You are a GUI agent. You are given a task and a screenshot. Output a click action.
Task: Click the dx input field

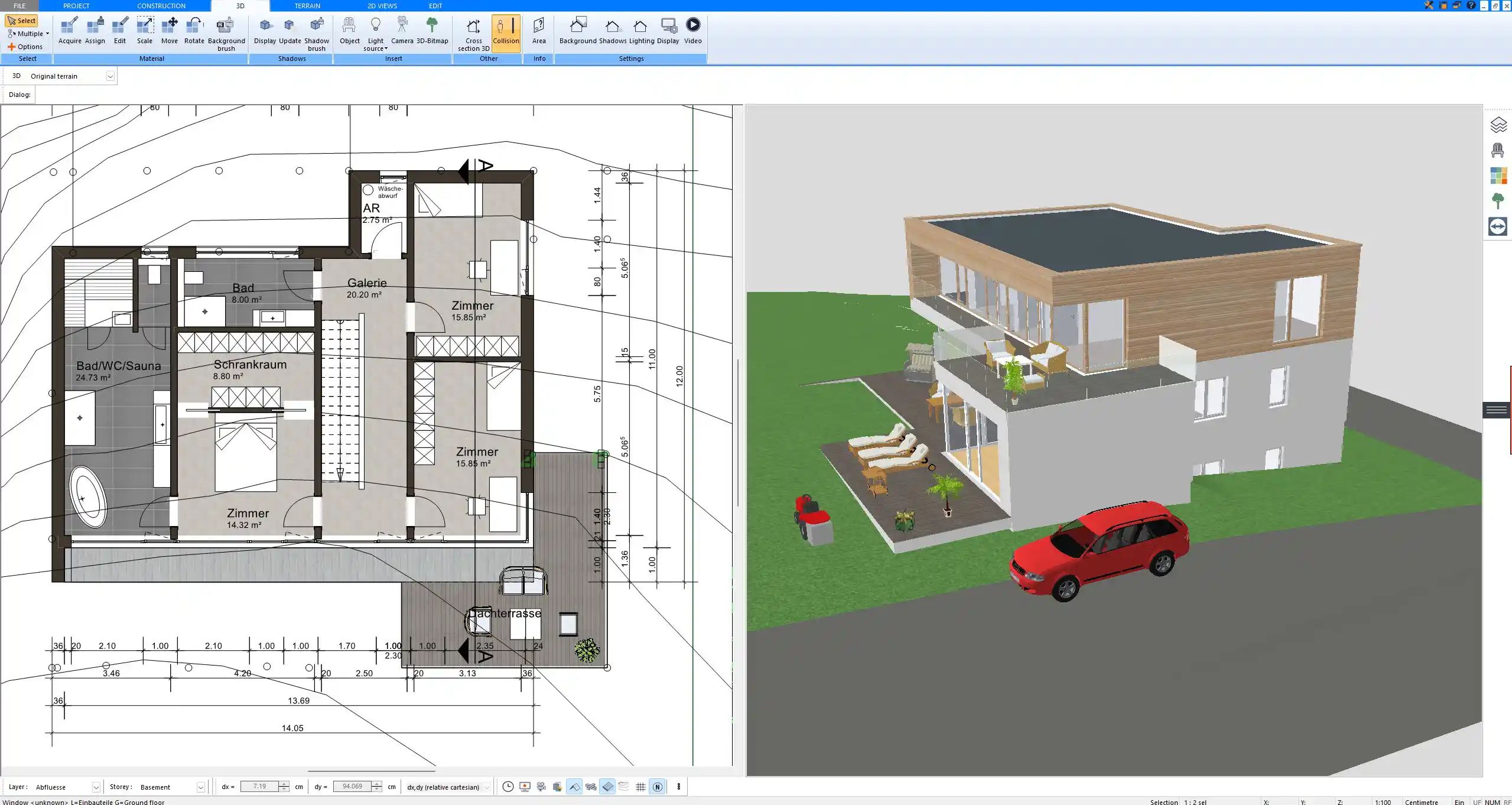[259, 787]
